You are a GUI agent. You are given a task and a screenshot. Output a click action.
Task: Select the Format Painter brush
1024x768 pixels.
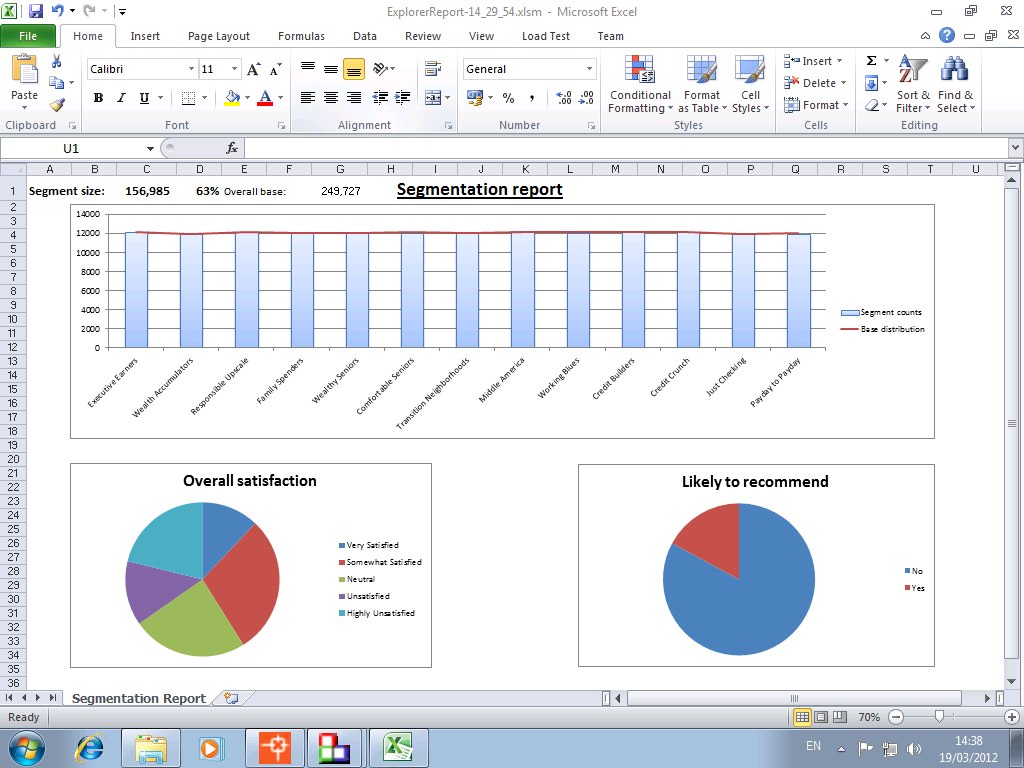pos(57,104)
